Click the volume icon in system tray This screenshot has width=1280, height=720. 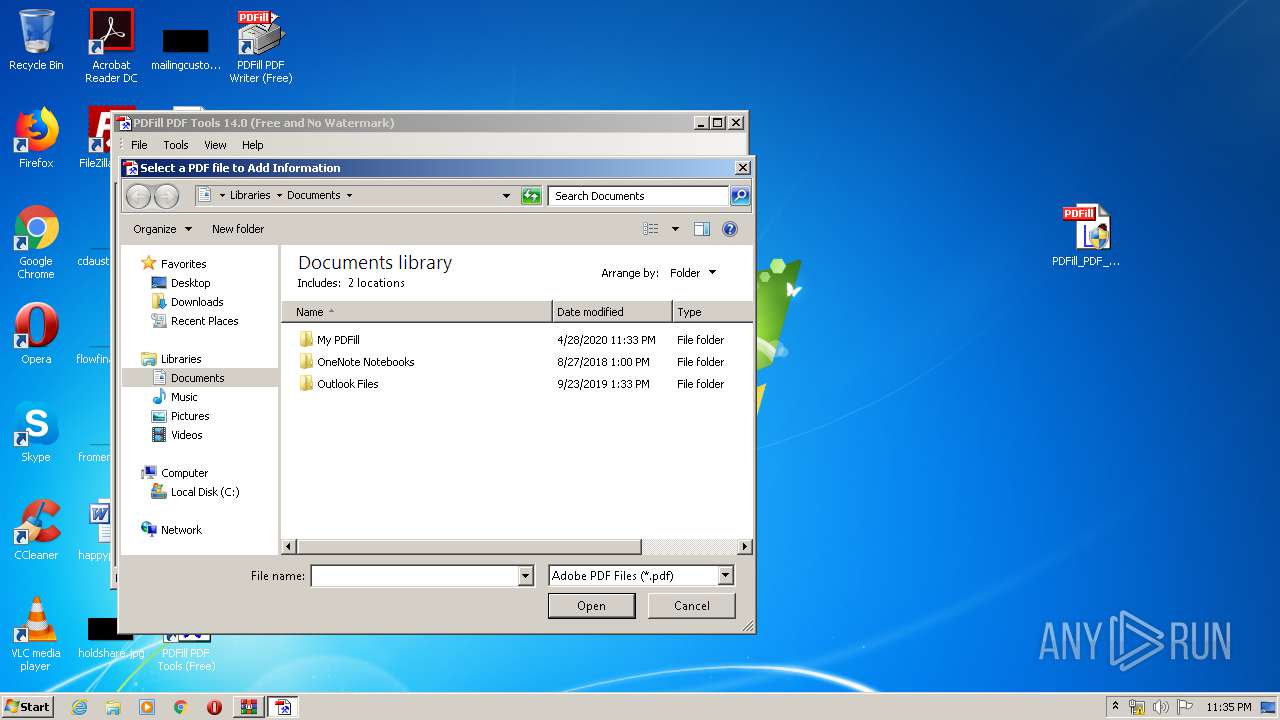1161,707
